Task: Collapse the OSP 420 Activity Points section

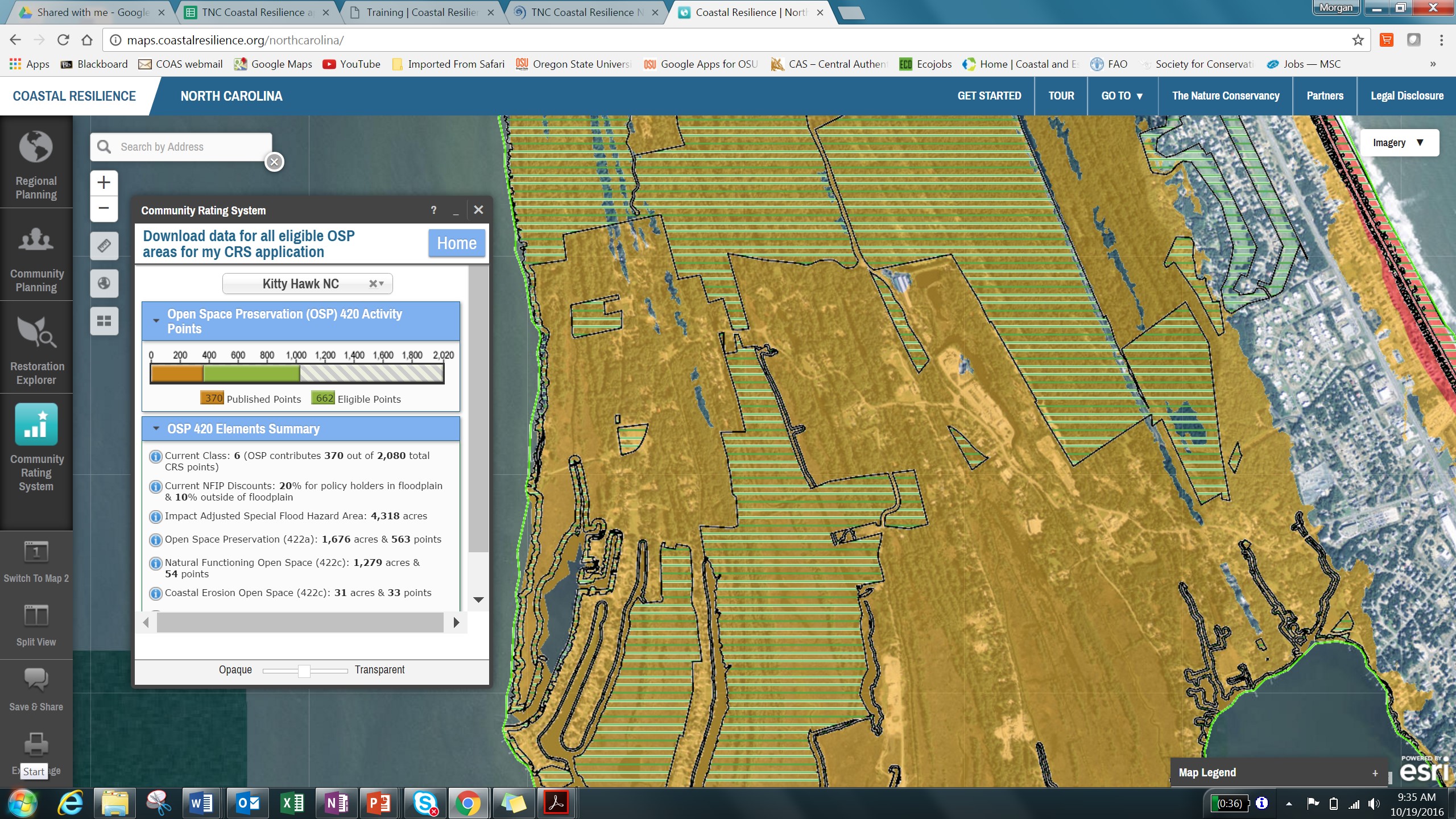Action: 156,321
